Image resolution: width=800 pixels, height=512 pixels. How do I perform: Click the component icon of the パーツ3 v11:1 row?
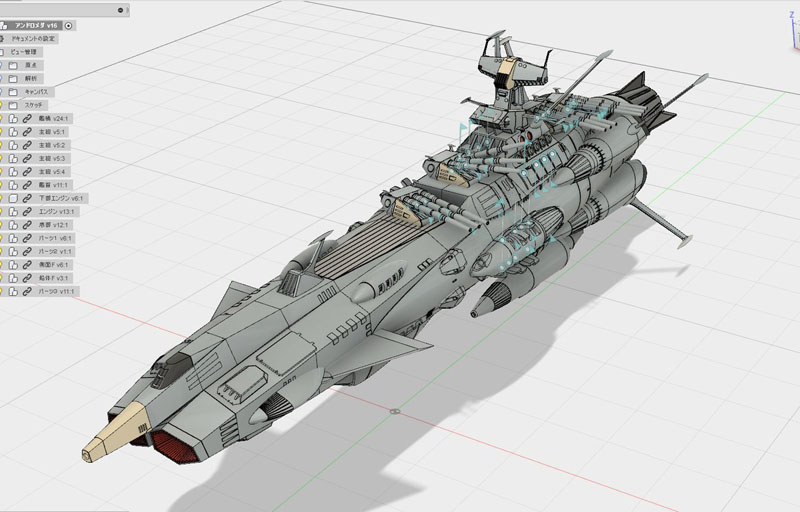pyautogui.click(x=14, y=292)
